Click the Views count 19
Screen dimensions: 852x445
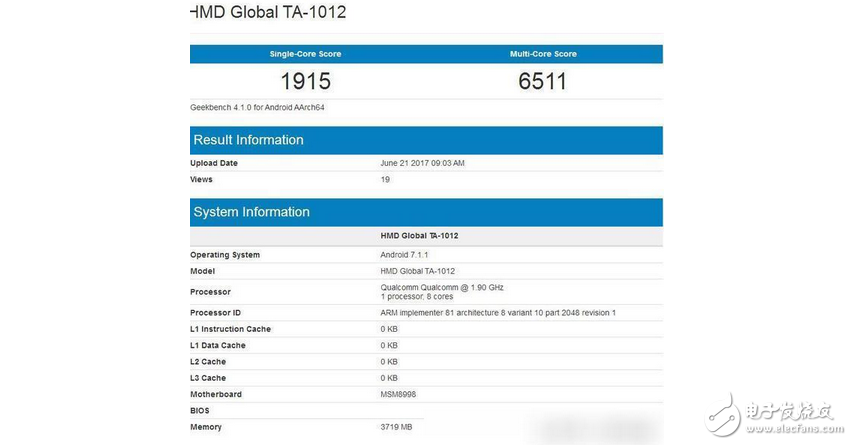pyautogui.click(x=385, y=180)
